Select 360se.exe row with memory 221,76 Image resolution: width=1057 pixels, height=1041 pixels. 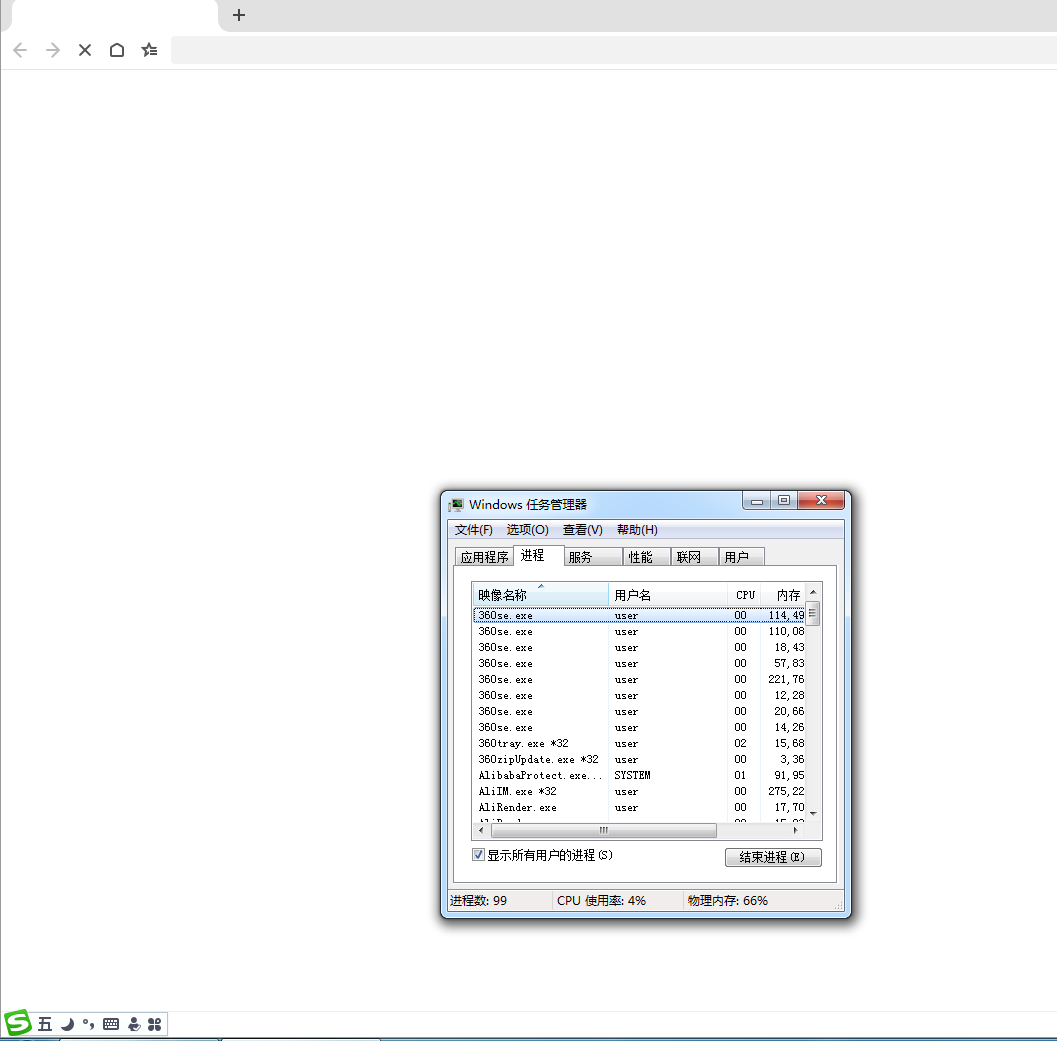(639, 679)
